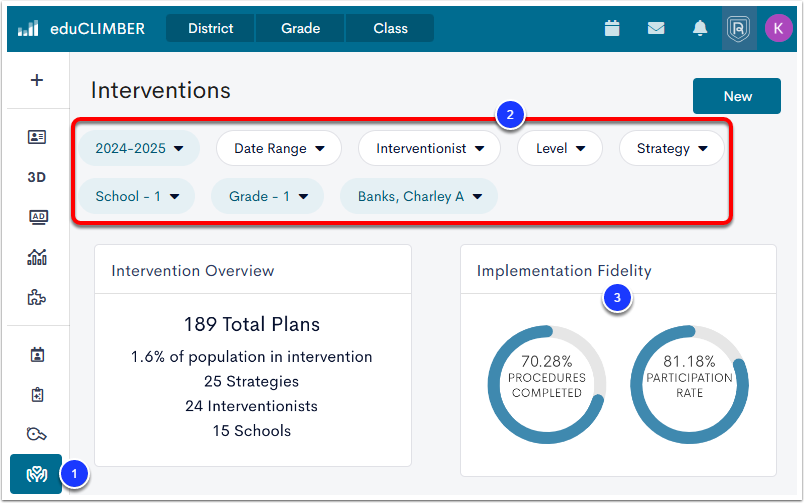This screenshot has height=503, width=804.
Task: Click the shield badge icon in header
Action: click(738, 28)
